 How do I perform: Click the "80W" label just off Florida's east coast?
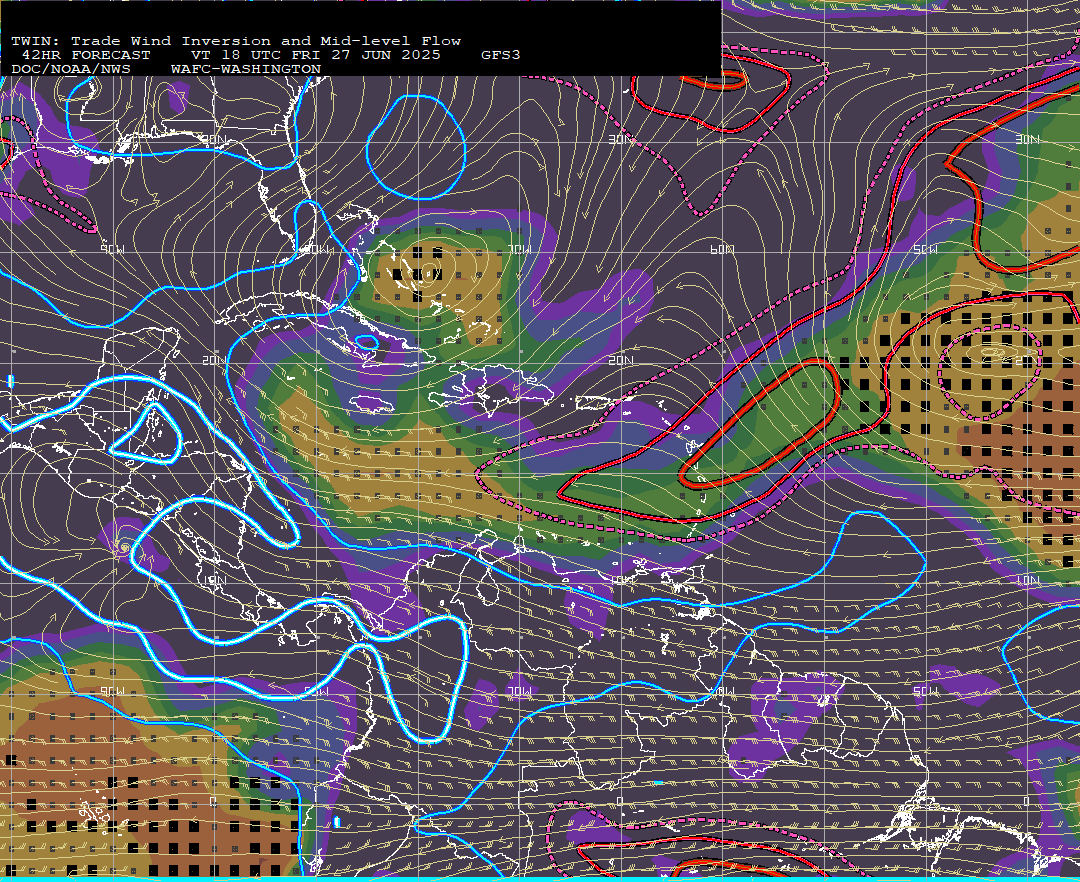[318, 249]
